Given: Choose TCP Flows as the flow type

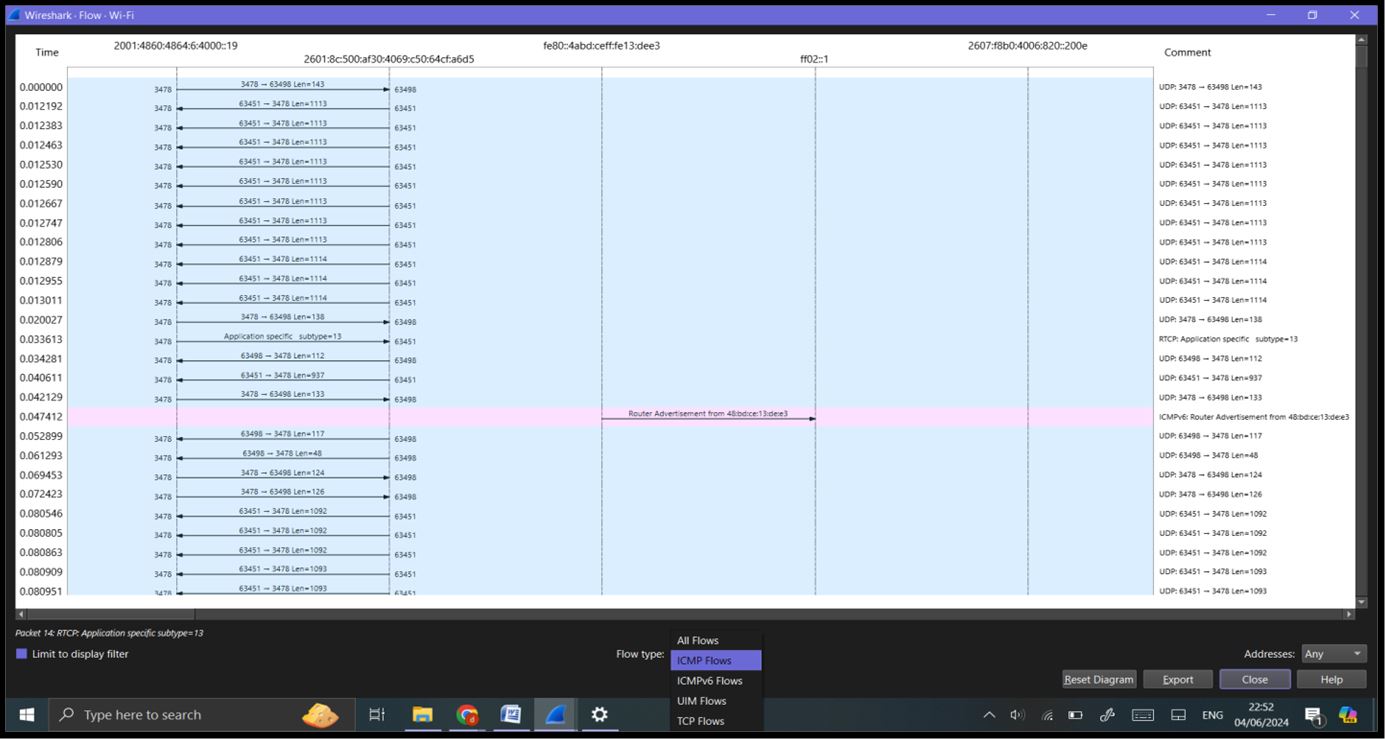Looking at the screenshot, I should point(699,720).
